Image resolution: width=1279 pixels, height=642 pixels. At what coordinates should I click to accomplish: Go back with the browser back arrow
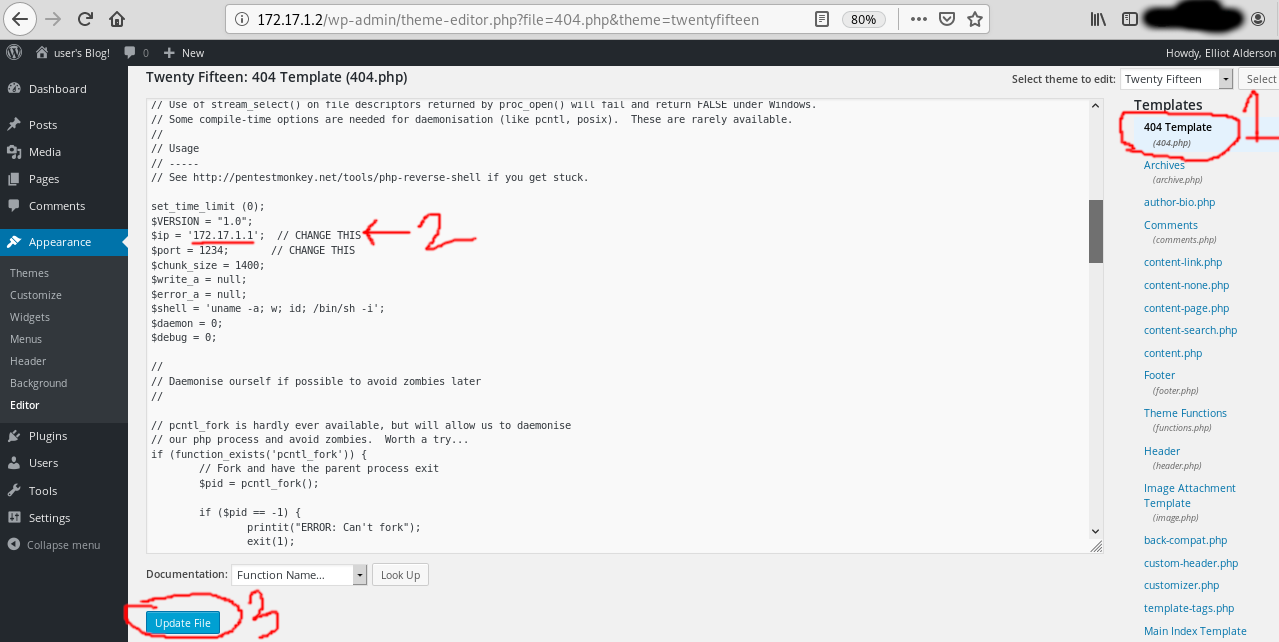click(20, 19)
